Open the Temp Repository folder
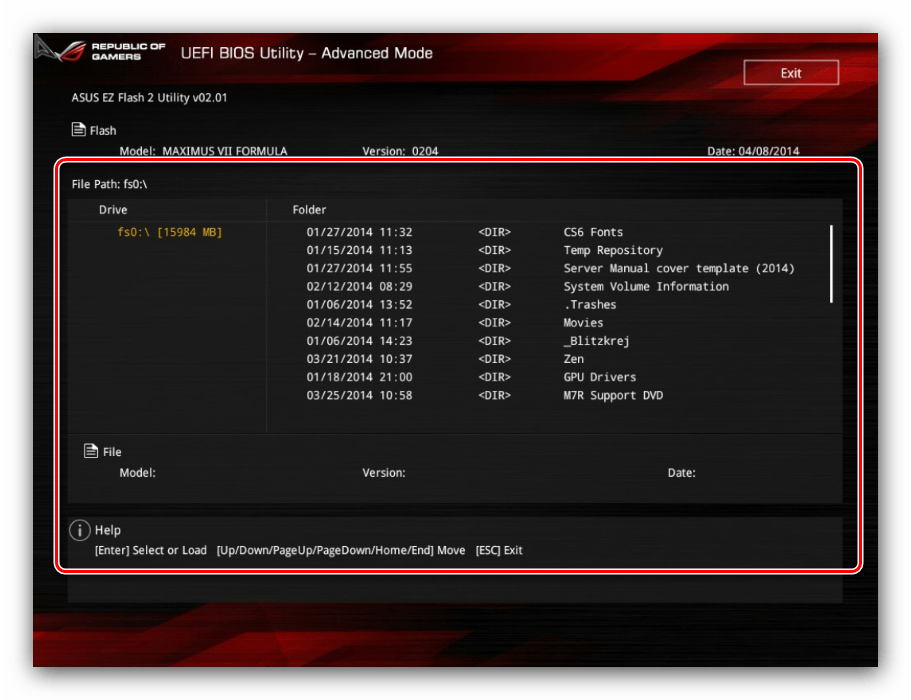The height and width of the screenshot is (700, 911). (x=612, y=250)
